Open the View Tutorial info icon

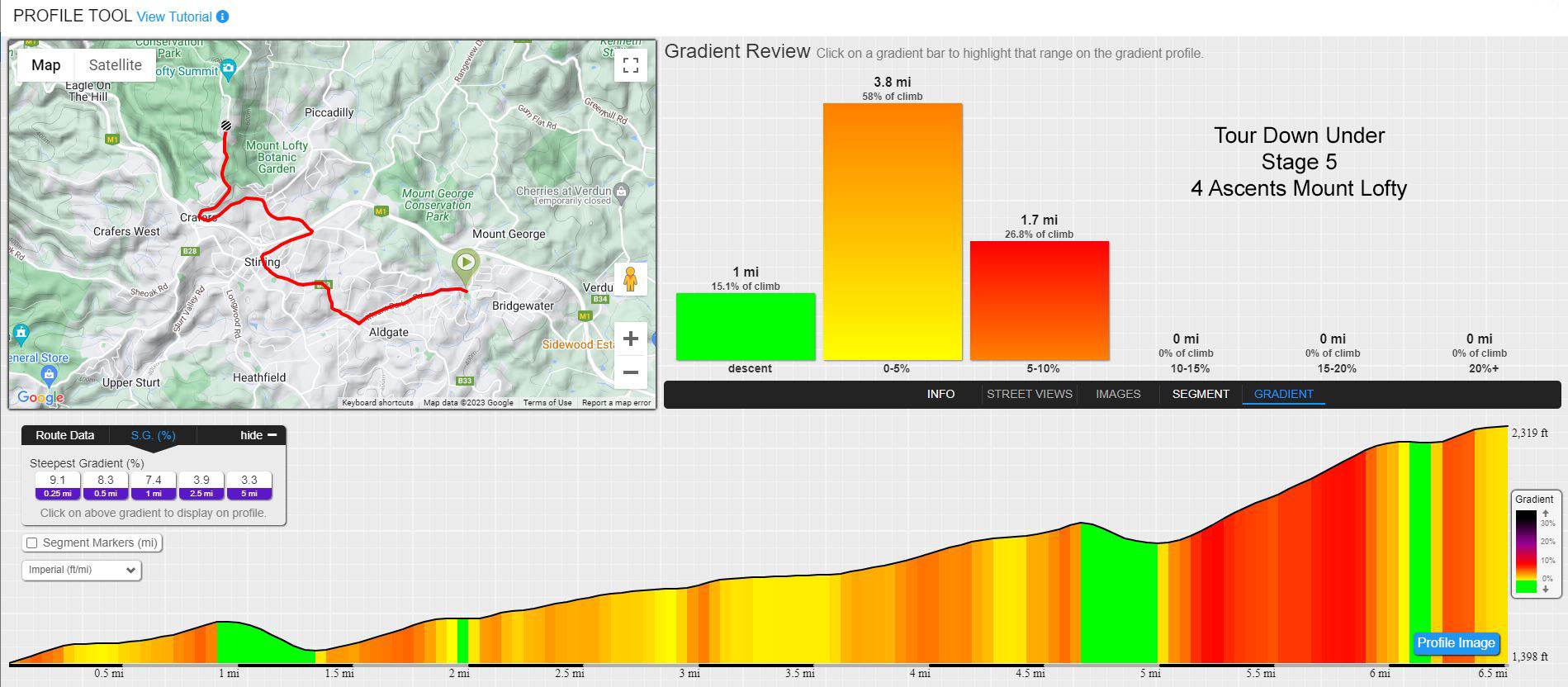coord(222,17)
